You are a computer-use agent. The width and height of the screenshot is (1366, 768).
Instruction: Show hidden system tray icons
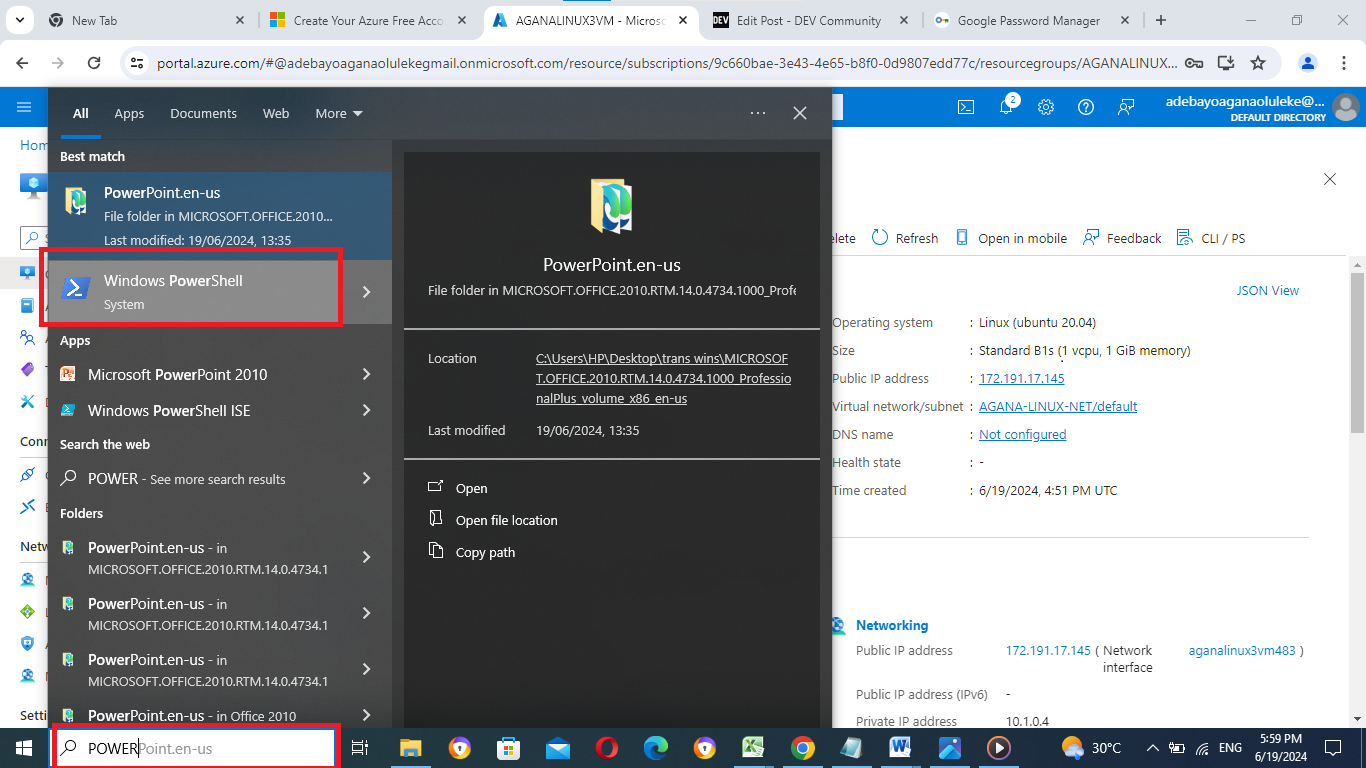pyautogui.click(x=1153, y=747)
